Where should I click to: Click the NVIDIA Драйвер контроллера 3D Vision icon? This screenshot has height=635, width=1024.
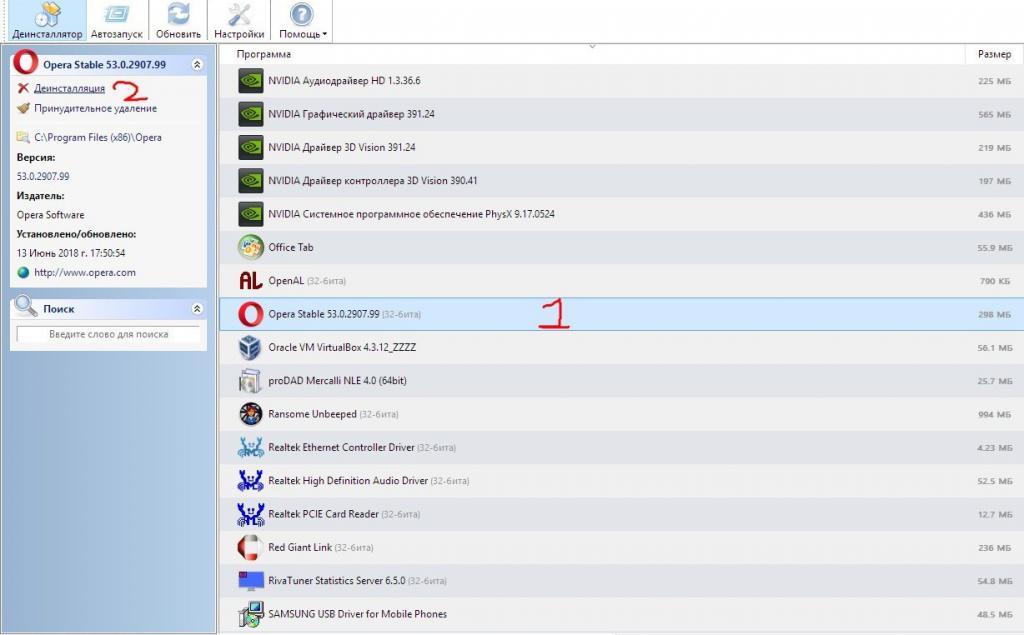coord(251,181)
